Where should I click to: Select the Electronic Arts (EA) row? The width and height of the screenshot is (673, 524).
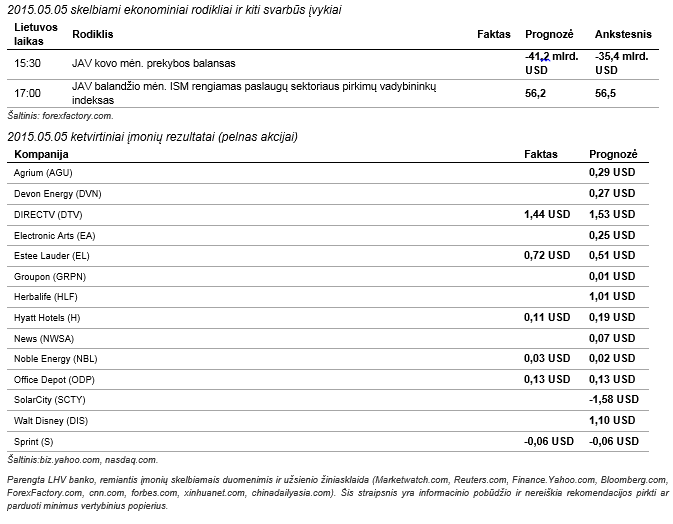(x=328, y=236)
